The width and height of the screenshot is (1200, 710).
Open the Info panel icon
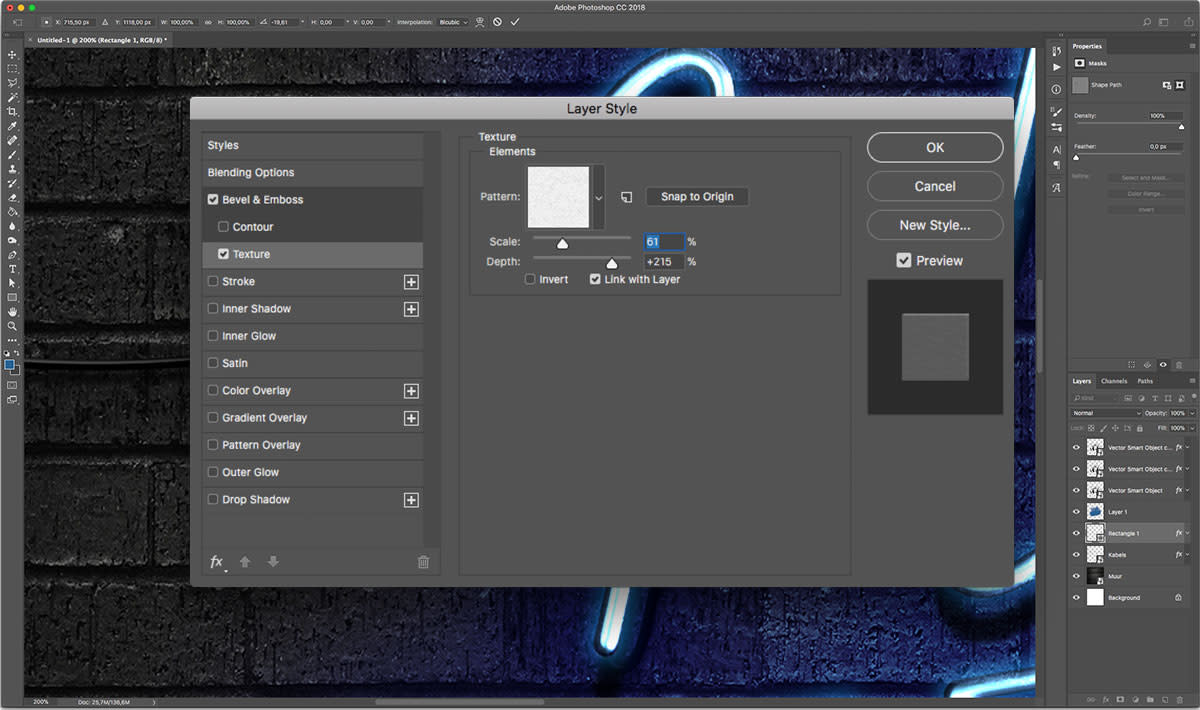(x=1057, y=89)
